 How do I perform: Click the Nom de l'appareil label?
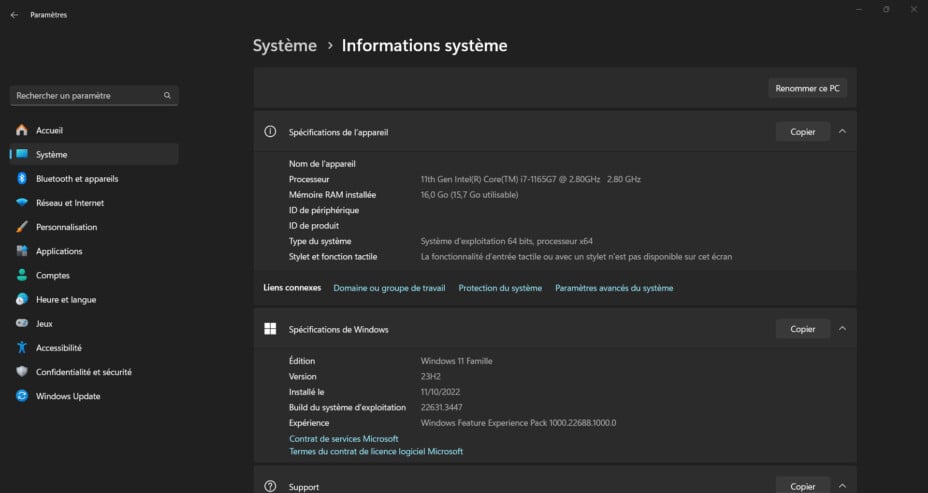point(322,164)
